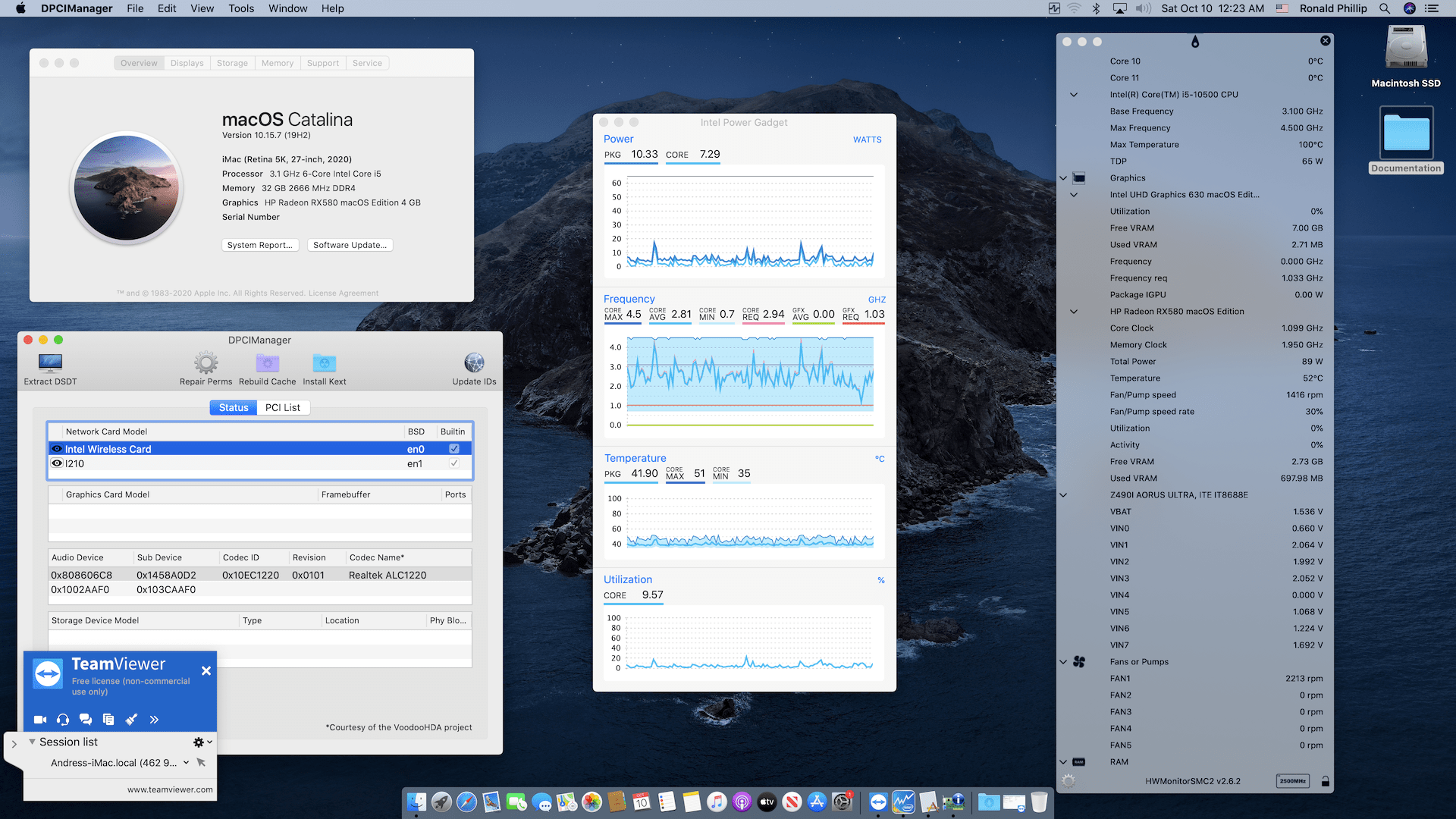Collapse TeamViewer Session list triangle
1456x819 pixels.
point(32,742)
